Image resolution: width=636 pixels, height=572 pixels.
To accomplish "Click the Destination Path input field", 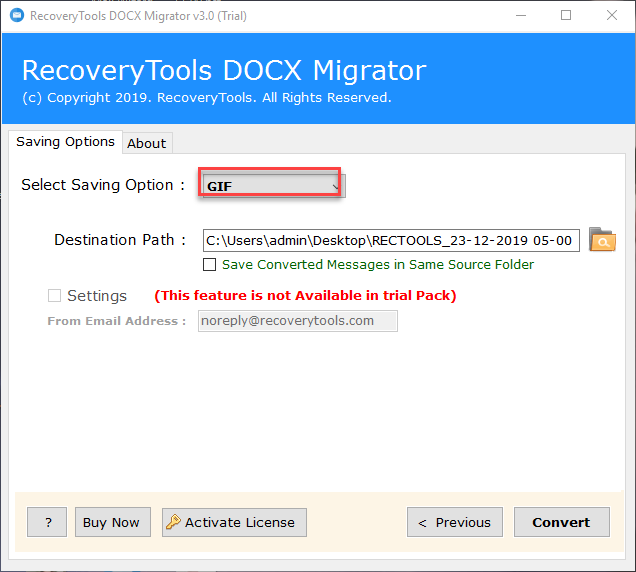I will coord(391,240).
